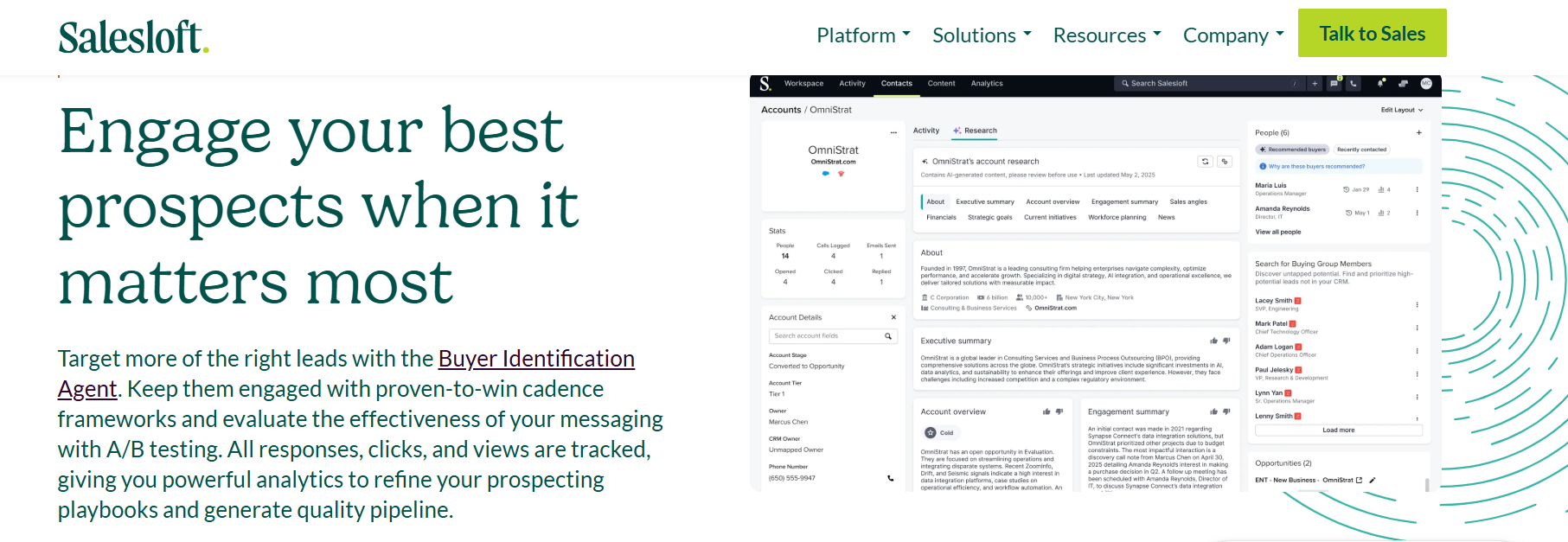Expand the Solutions dropdown menu
Viewport: 1568px width, 542px height.
(982, 35)
